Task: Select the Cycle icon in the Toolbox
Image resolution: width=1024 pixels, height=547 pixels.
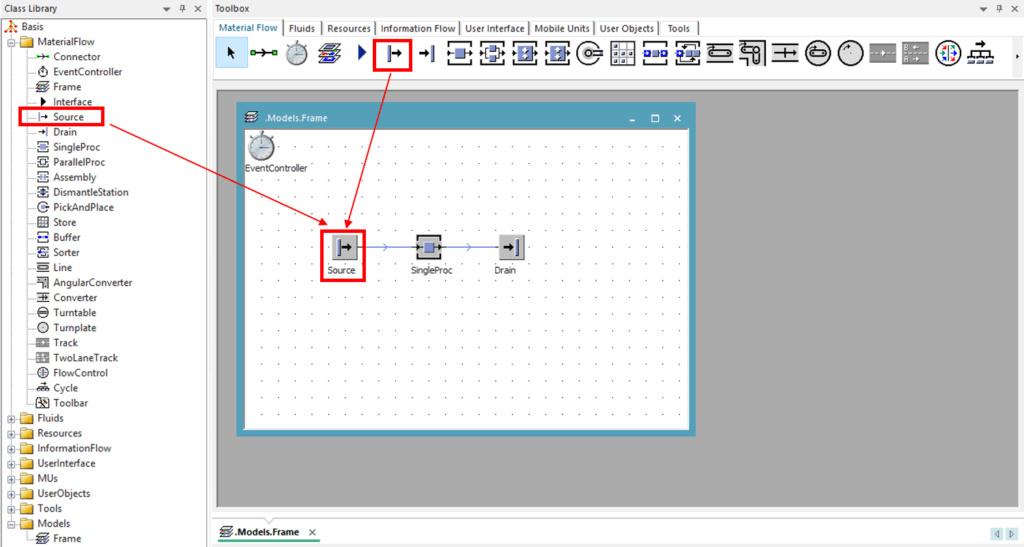Action: 980,54
